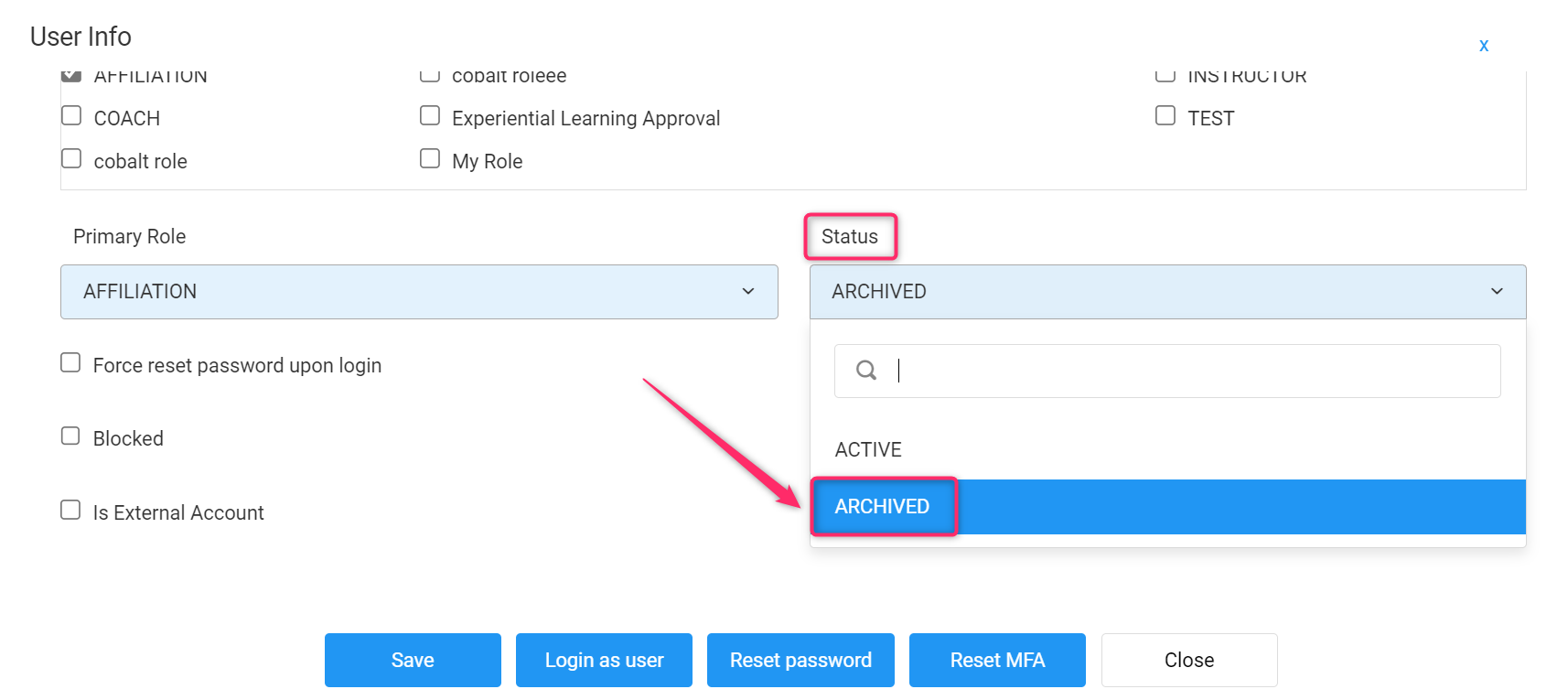
Task: Check the cobalt role checkbox
Action: (x=71, y=159)
